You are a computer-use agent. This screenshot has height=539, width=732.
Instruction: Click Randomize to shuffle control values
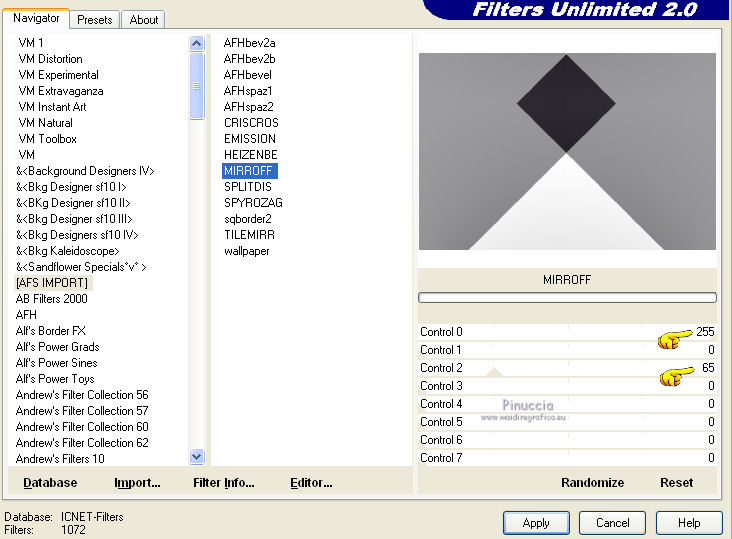click(592, 483)
